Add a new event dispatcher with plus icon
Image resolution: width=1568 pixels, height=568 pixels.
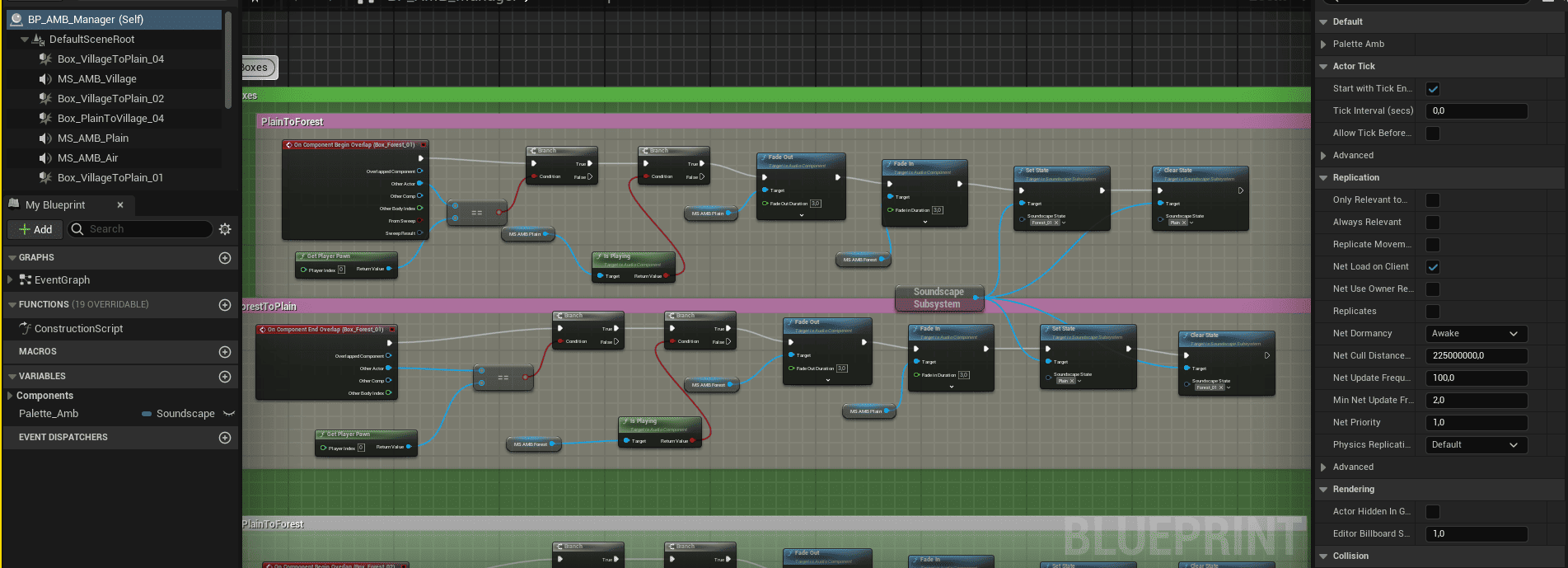(x=225, y=438)
